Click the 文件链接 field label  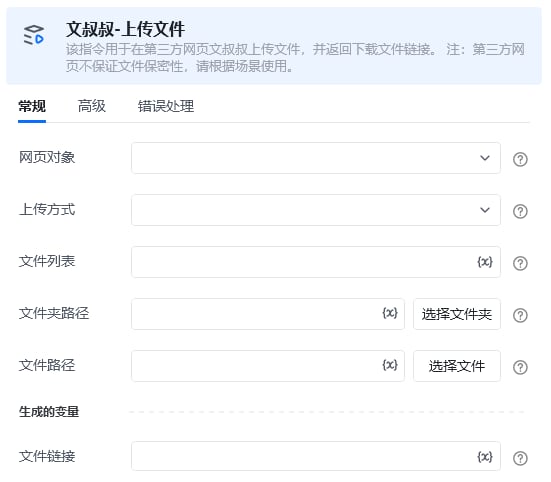coord(47,456)
